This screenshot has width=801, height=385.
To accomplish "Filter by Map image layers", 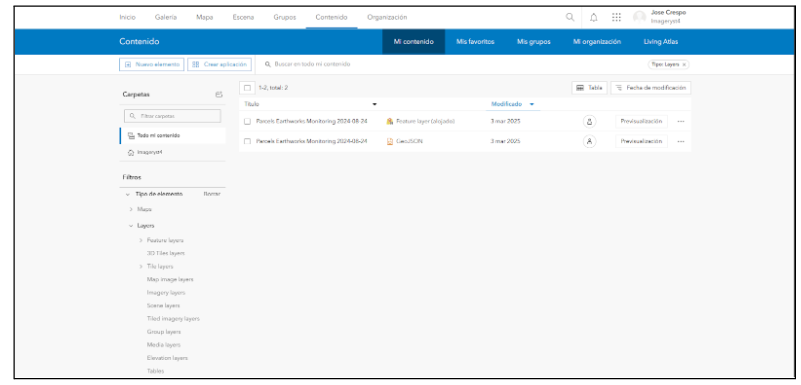I will pos(170,280).
